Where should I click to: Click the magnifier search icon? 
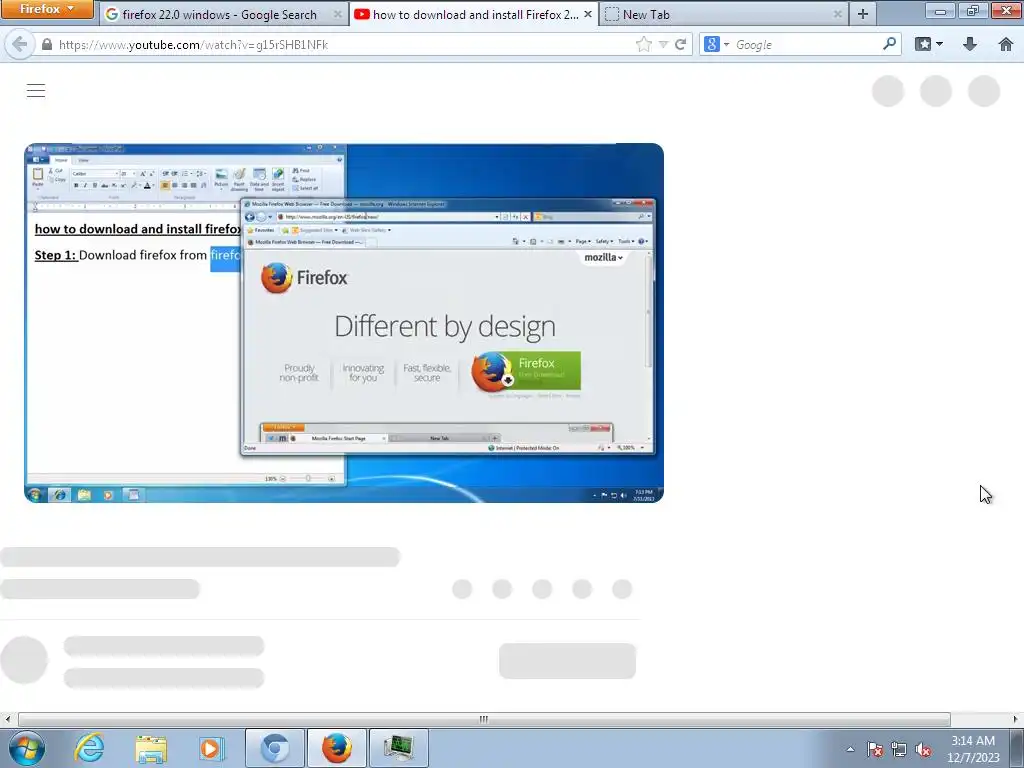tap(889, 44)
